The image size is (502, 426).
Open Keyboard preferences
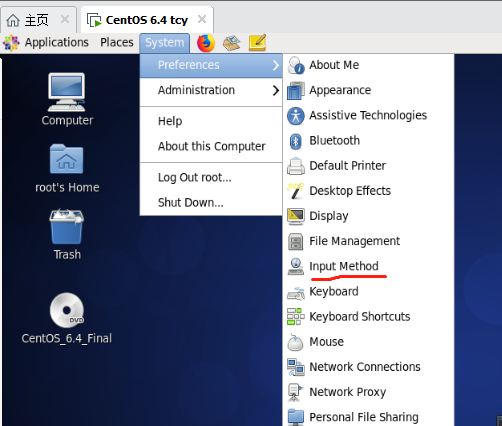368,292
